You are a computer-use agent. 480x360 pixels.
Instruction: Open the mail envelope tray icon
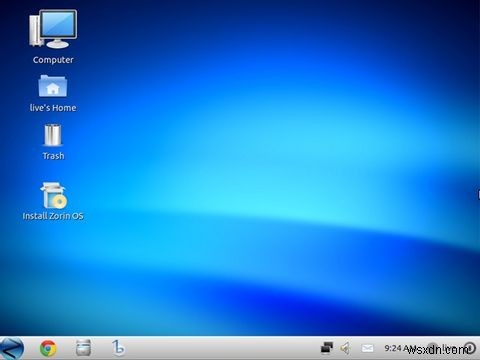(367, 348)
